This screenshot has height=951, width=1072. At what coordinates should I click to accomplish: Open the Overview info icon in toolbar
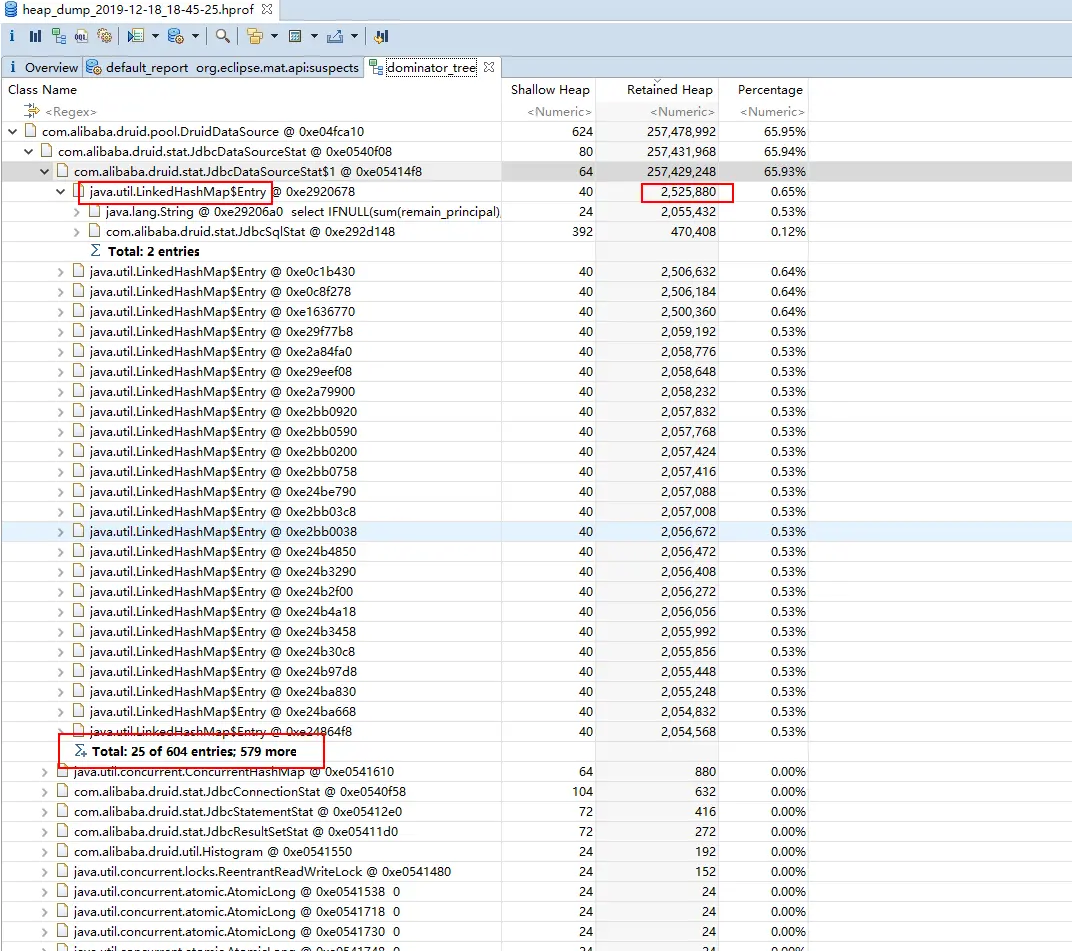[12, 36]
